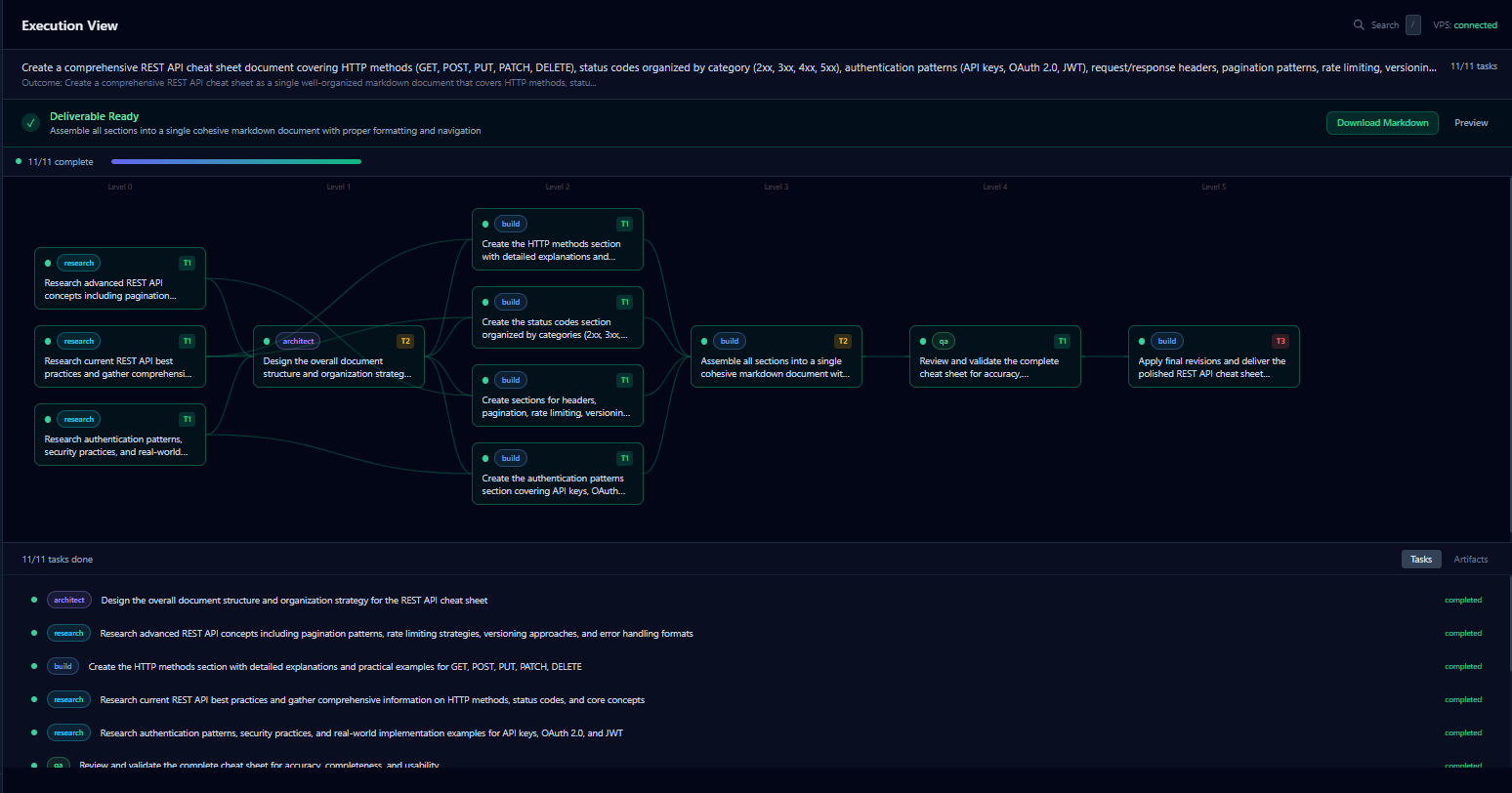Click the slash shortcut key badge
Viewport: 1512px width, 793px height.
click(x=1412, y=25)
